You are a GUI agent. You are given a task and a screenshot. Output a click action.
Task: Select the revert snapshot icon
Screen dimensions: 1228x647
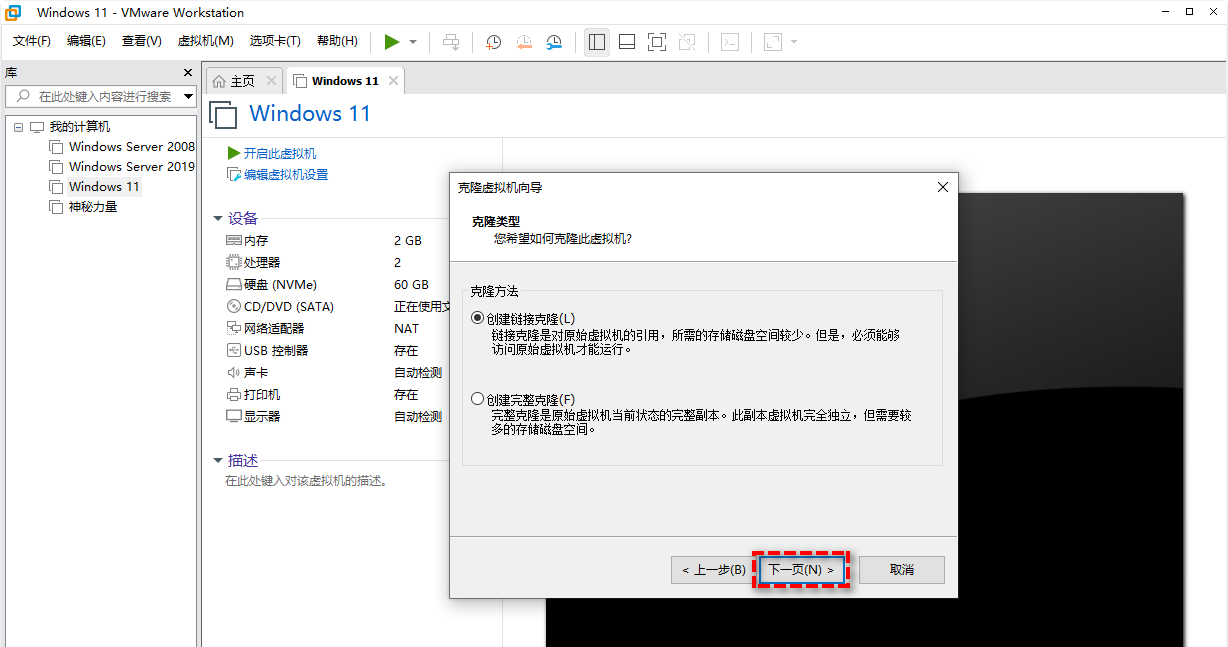(x=524, y=42)
